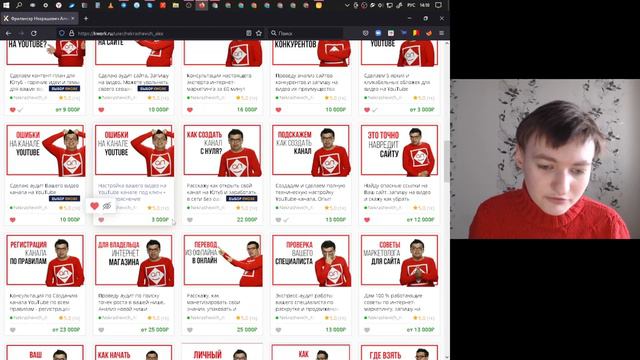Toggle favorite heart on Ошибки card priced 3 000₽
The width and height of the screenshot is (640, 360).
point(101,220)
